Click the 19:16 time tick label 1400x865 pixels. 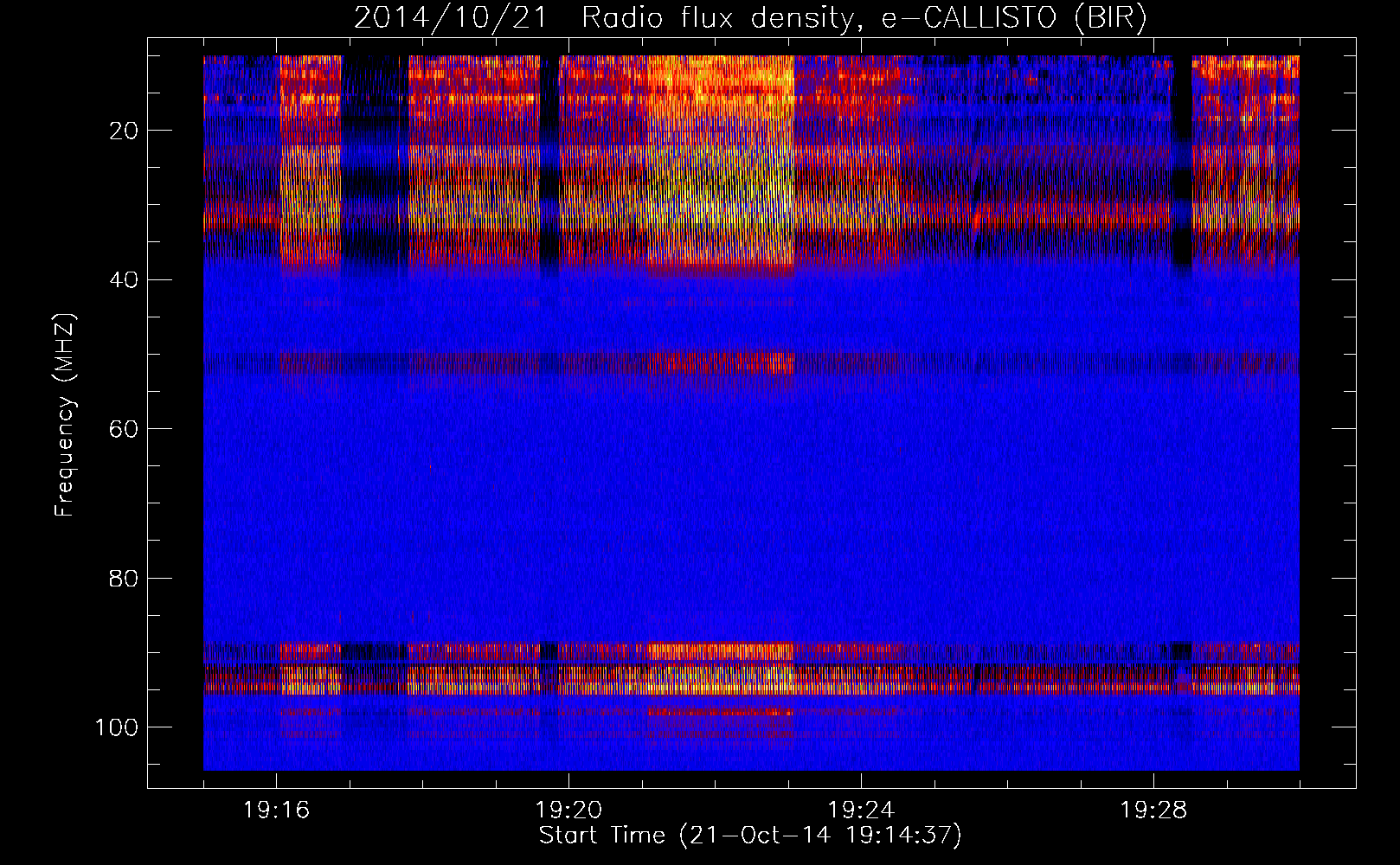[x=277, y=811]
